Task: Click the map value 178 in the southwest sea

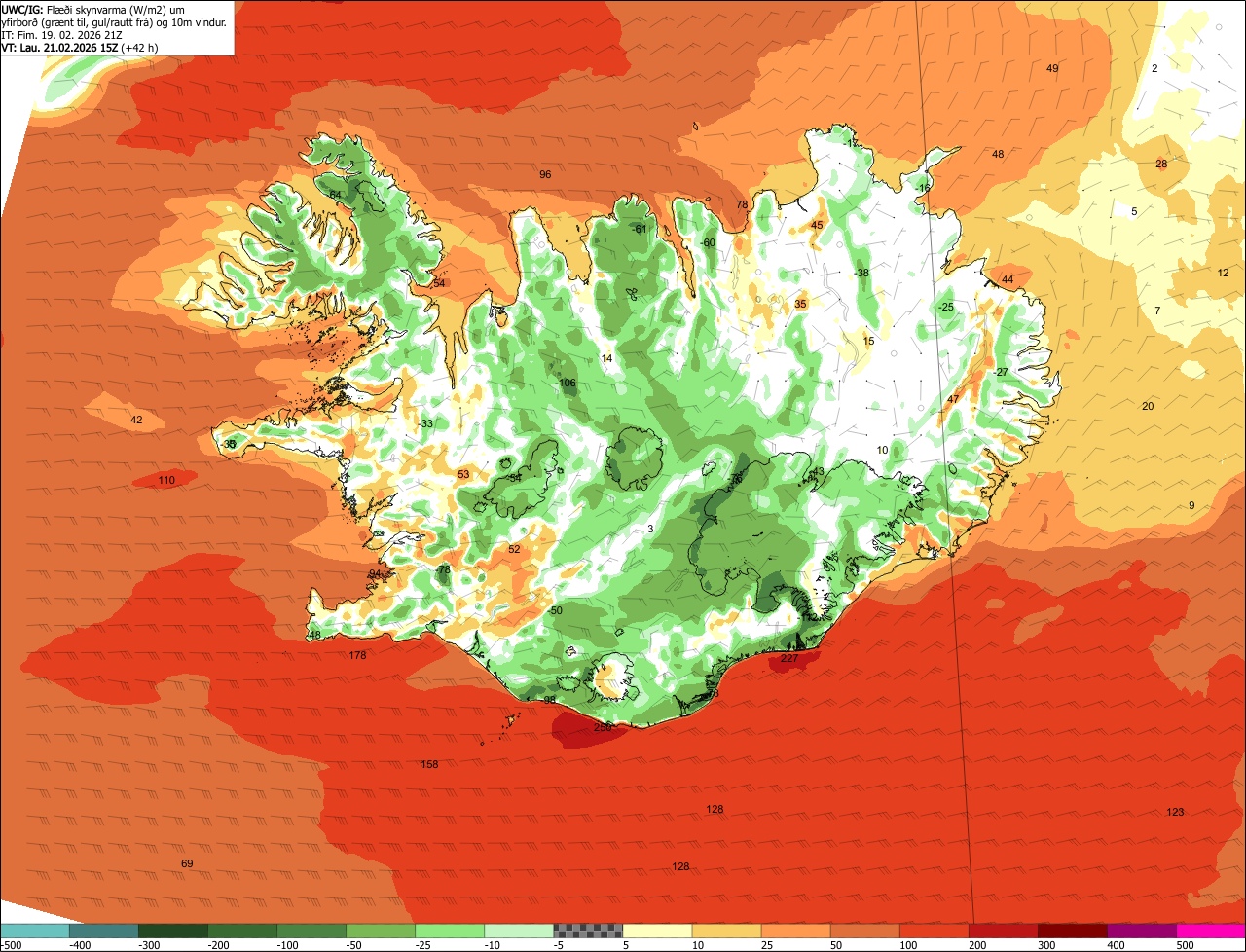Action: tap(357, 655)
